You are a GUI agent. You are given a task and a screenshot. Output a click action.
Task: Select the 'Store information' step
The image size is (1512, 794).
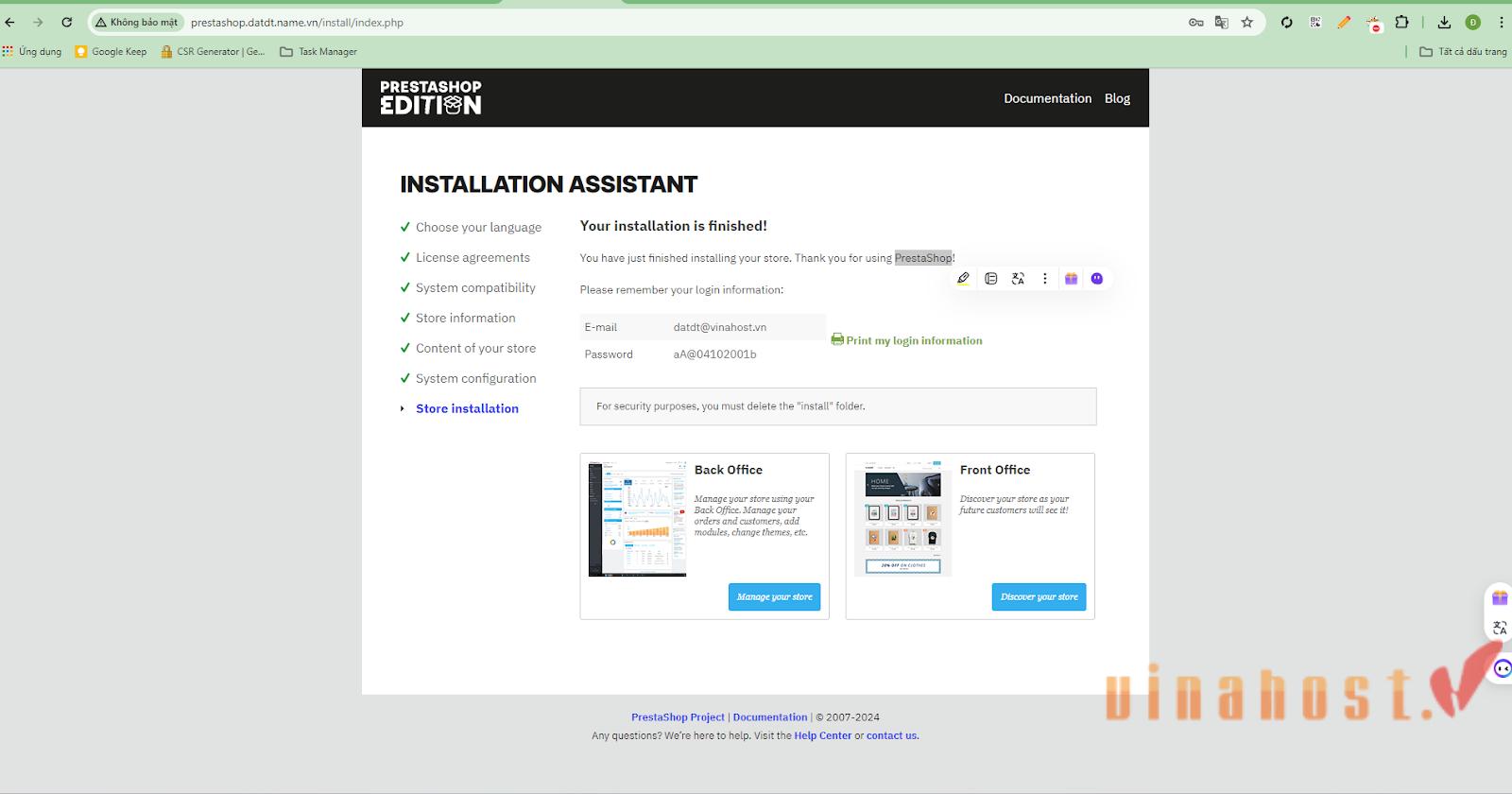pos(466,318)
